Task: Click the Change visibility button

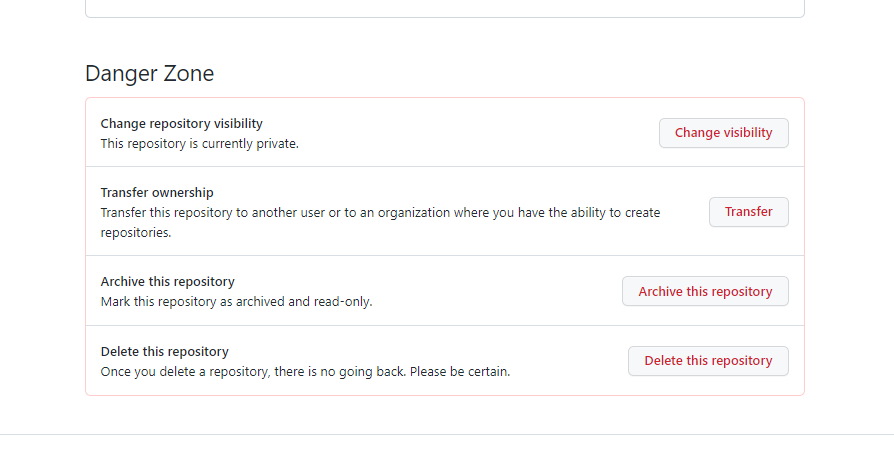Action: click(723, 133)
